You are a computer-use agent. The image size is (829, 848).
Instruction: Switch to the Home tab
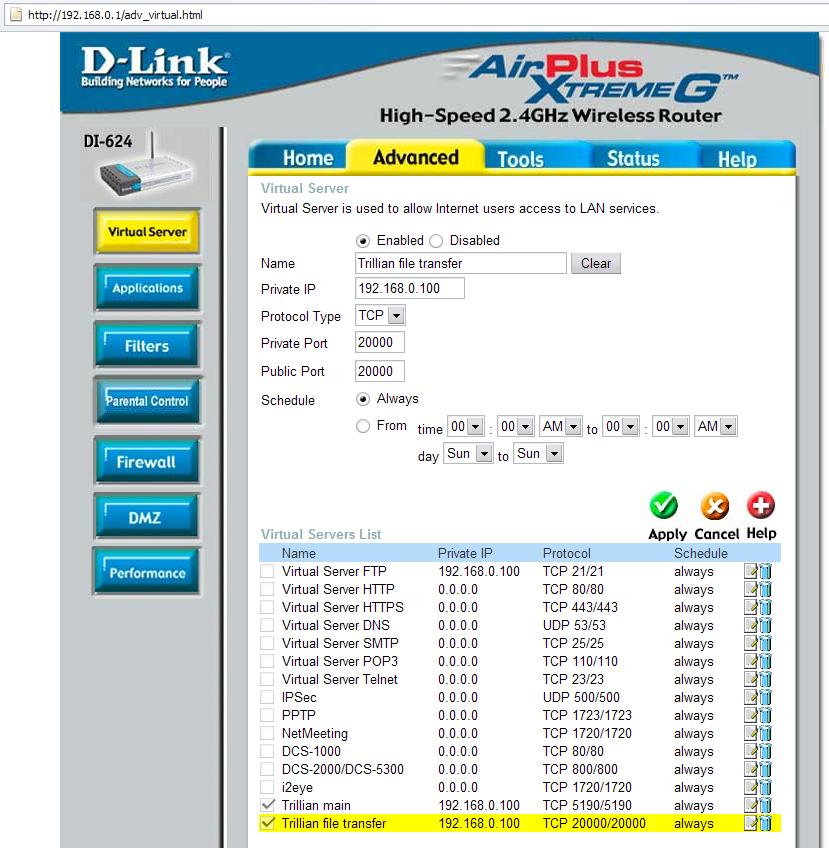click(307, 158)
